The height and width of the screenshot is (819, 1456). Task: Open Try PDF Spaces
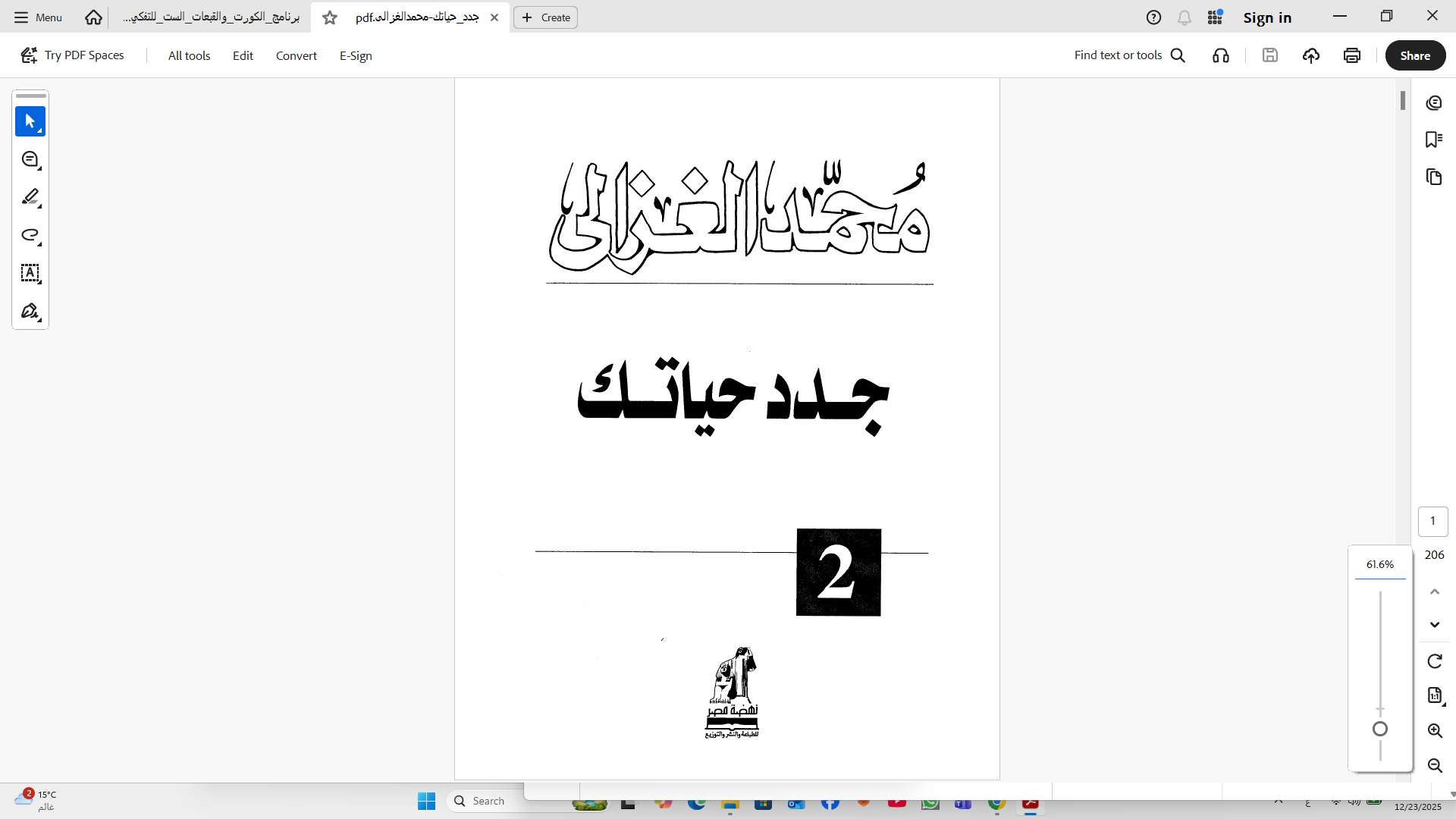(x=72, y=55)
